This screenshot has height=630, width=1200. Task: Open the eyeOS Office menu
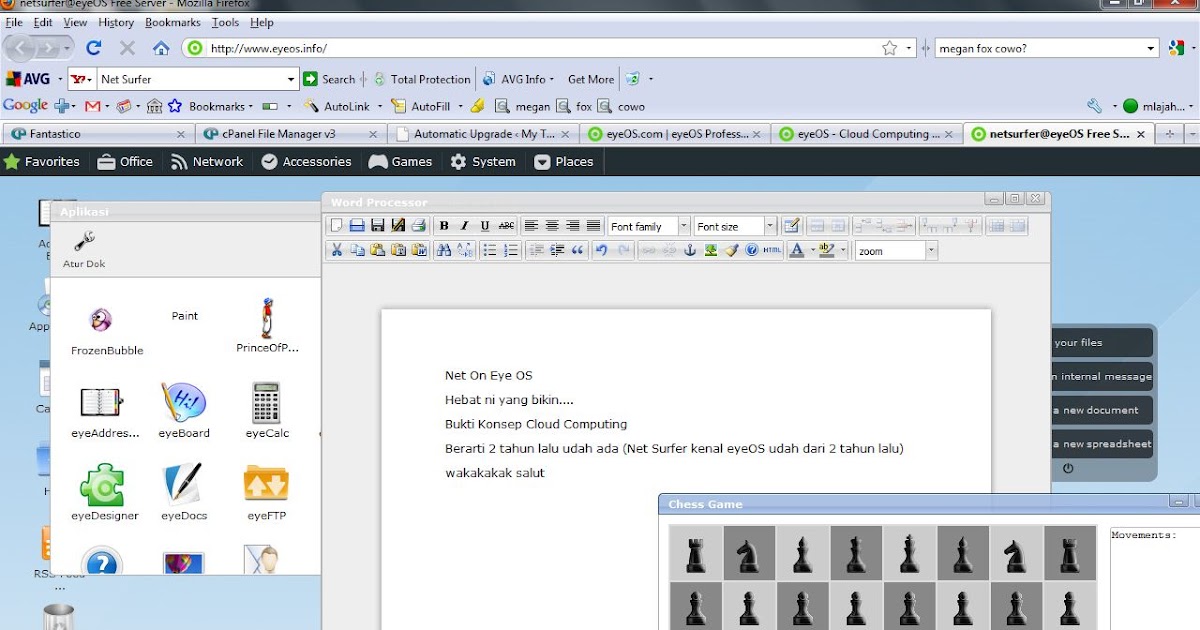coord(125,161)
